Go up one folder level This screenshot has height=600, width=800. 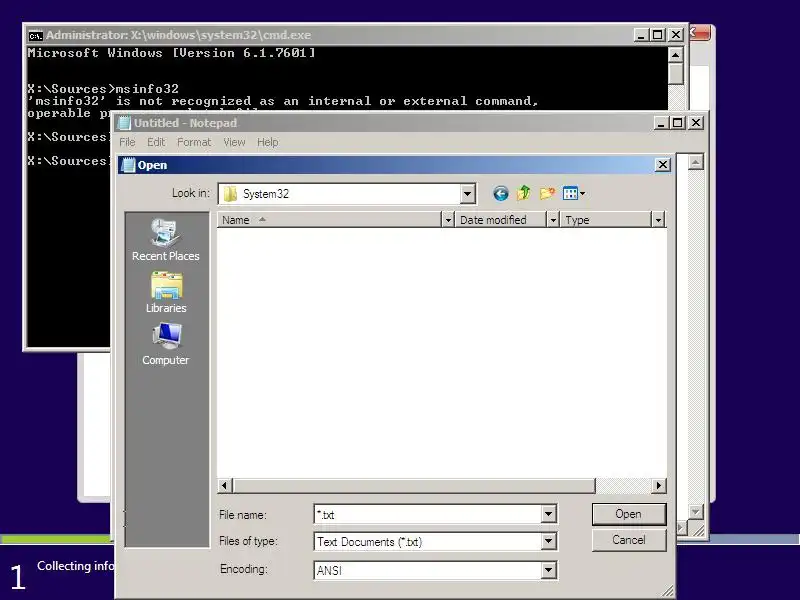523,193
